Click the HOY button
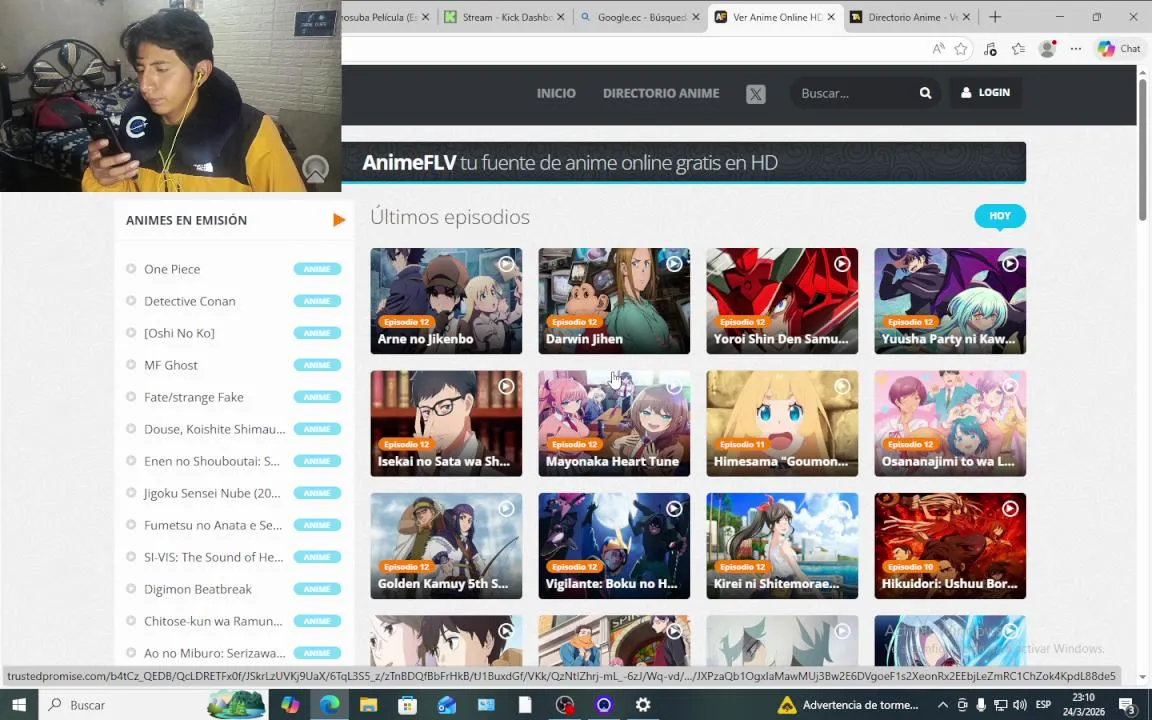The width and height of the screenshot is (1152, 720). tap(1000, 216)
